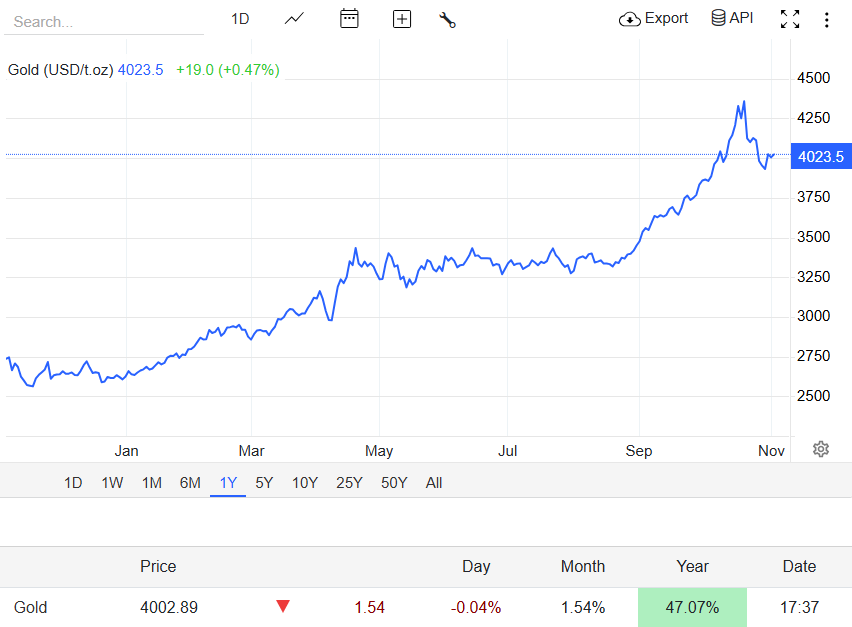
Task: Select the line chart type icon
Action: (294, 18)
